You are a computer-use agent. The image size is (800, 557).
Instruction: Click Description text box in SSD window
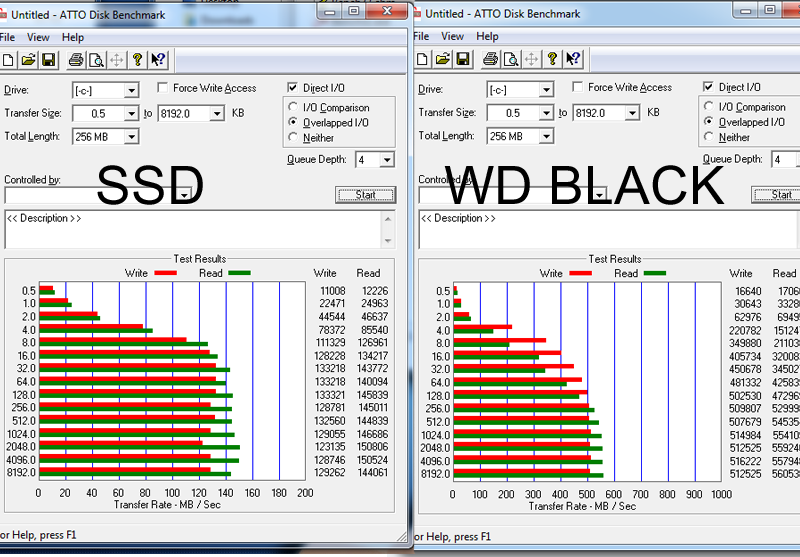pyautogui.click(x=193, y=230)
